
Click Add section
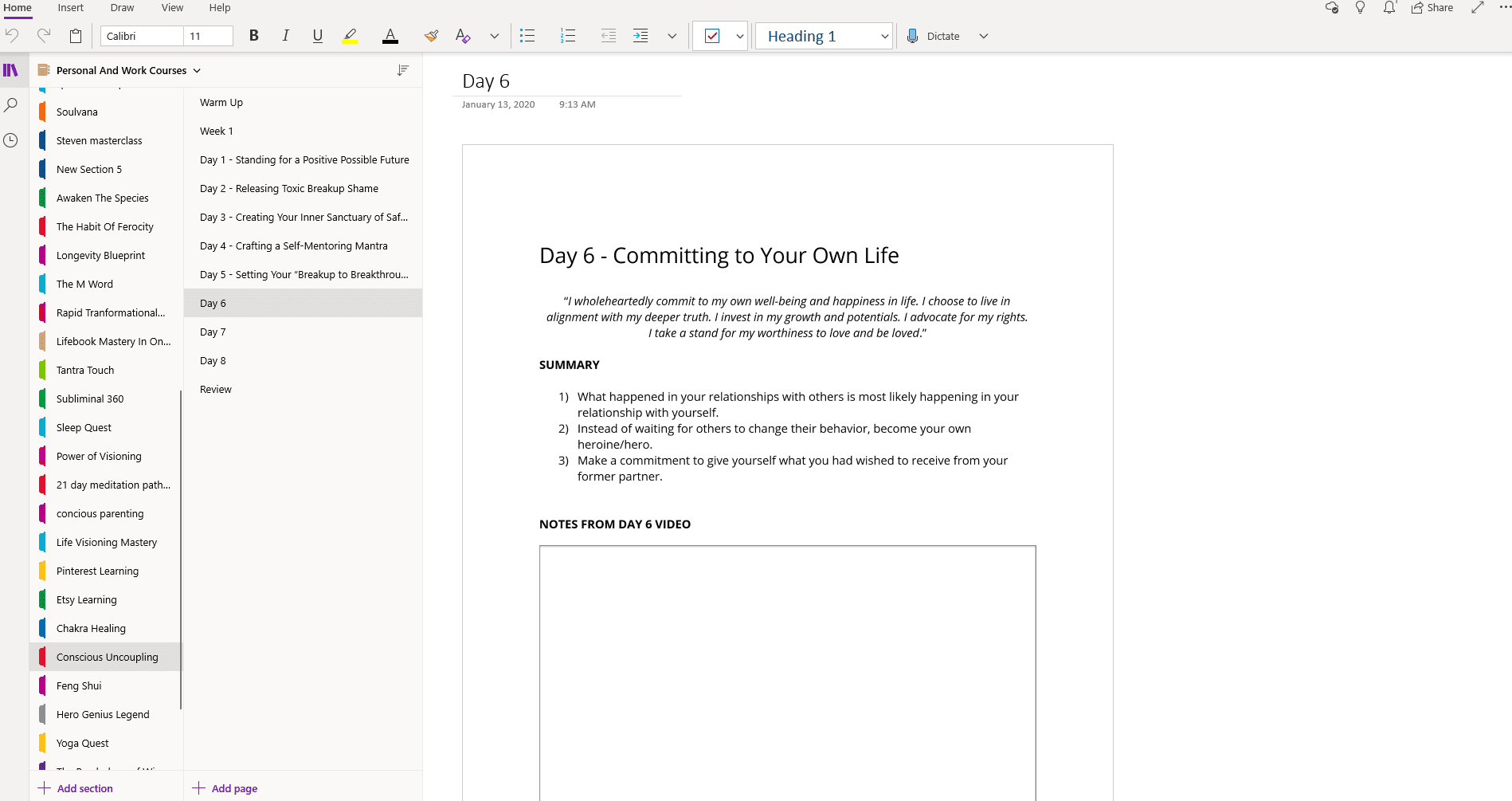coord(76,788)
